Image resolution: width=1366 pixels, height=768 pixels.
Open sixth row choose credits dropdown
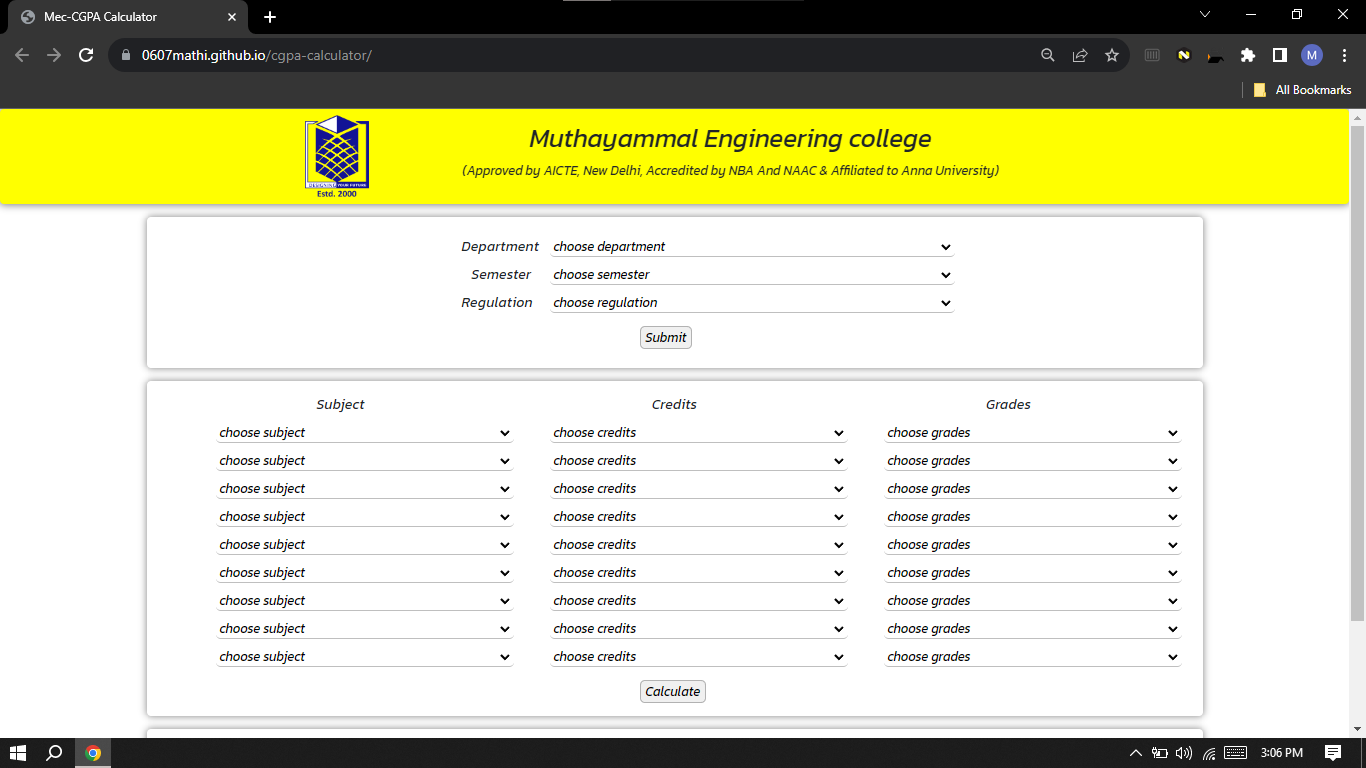[x=699, y=573]
